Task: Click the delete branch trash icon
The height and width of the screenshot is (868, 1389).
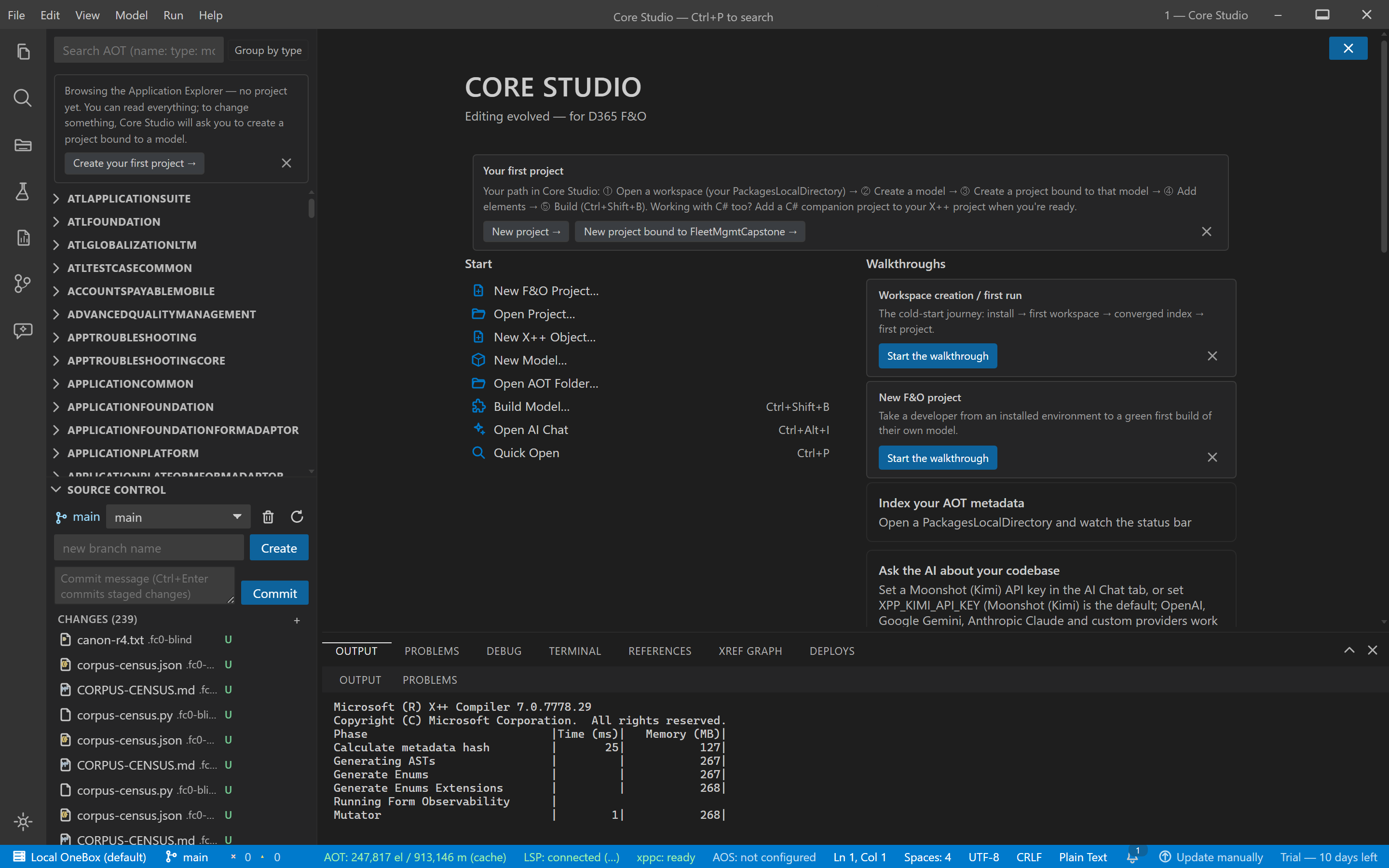Action: pyautogui.click(x=268, y=516)
